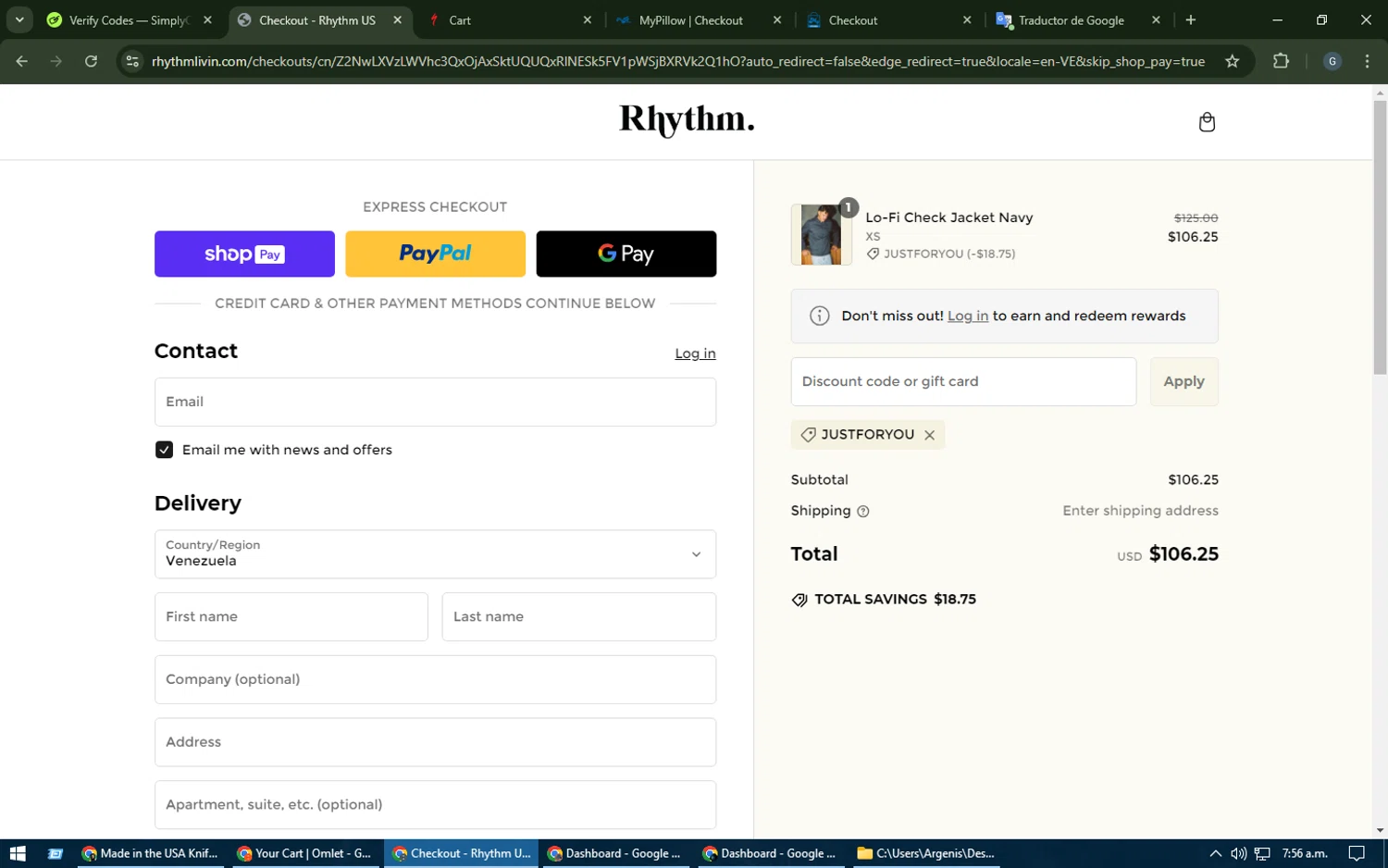Click the struck-through $125.00 price
This screenshot has width=1388, height=868.
click(1196, 218)
